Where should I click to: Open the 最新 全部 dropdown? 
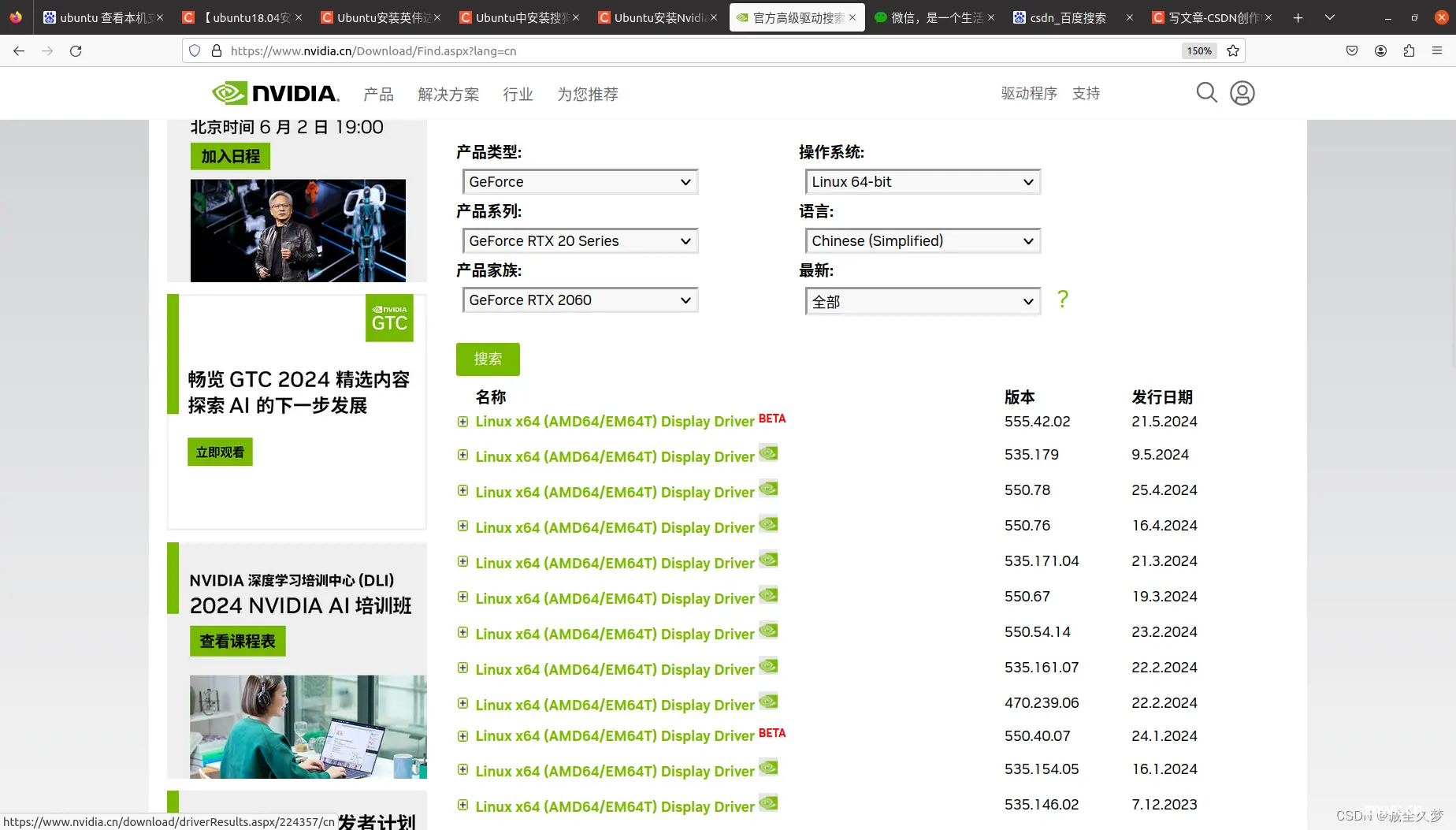[923, 301]
